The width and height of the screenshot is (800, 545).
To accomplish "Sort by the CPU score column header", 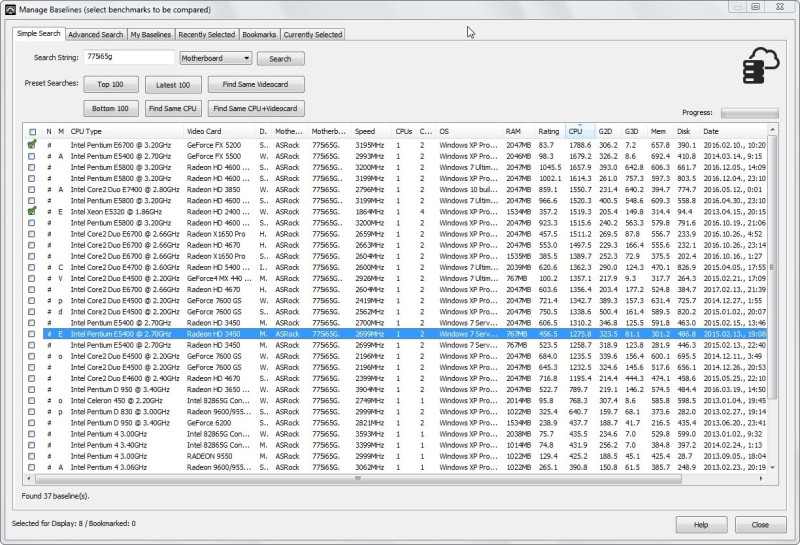I will click(x=580, y=131).
